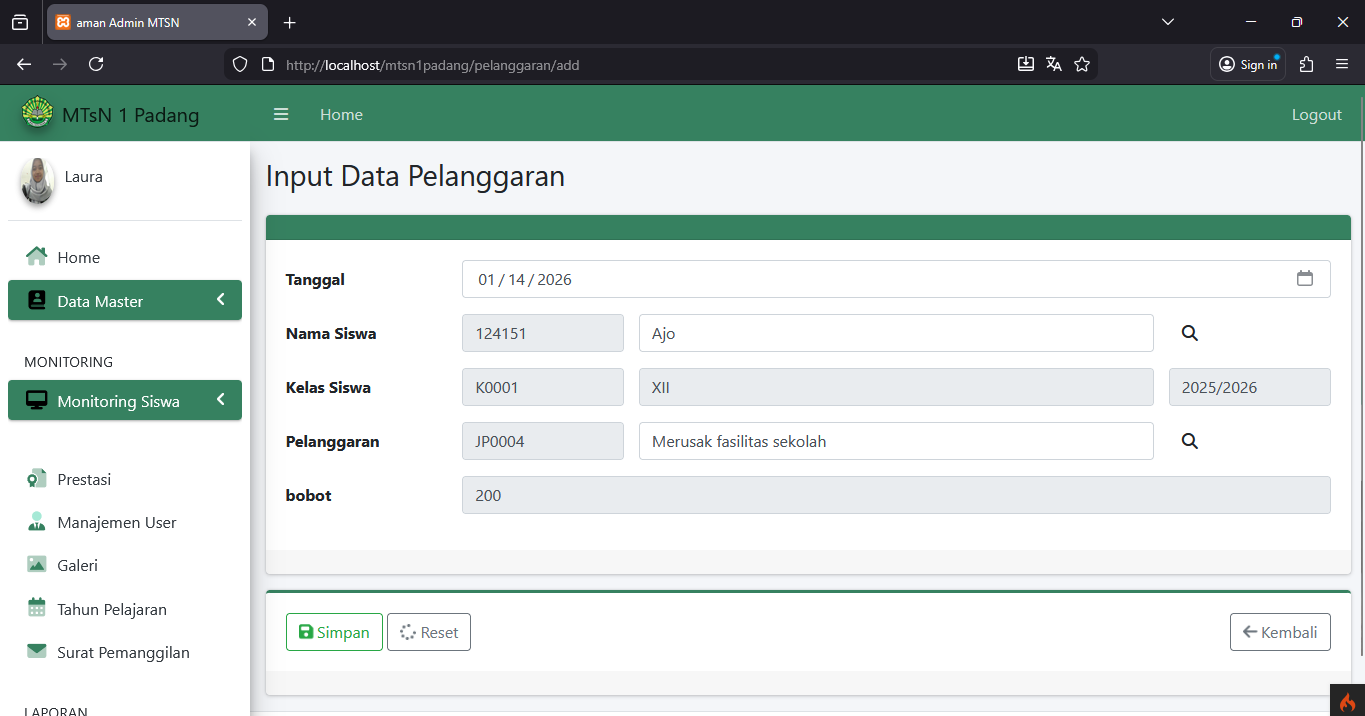Select Home in the sidebar menu
Viewport: 1365px width, 716px height.
78,257
